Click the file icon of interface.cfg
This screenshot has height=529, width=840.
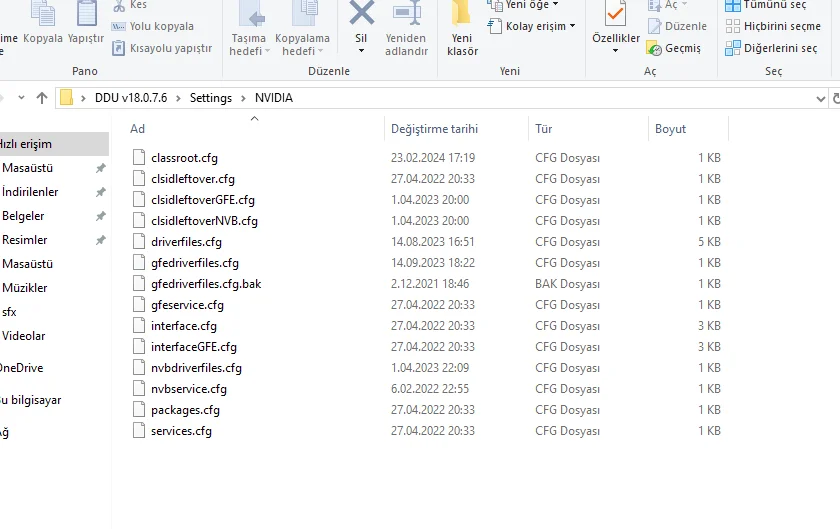tap(139, 325)
